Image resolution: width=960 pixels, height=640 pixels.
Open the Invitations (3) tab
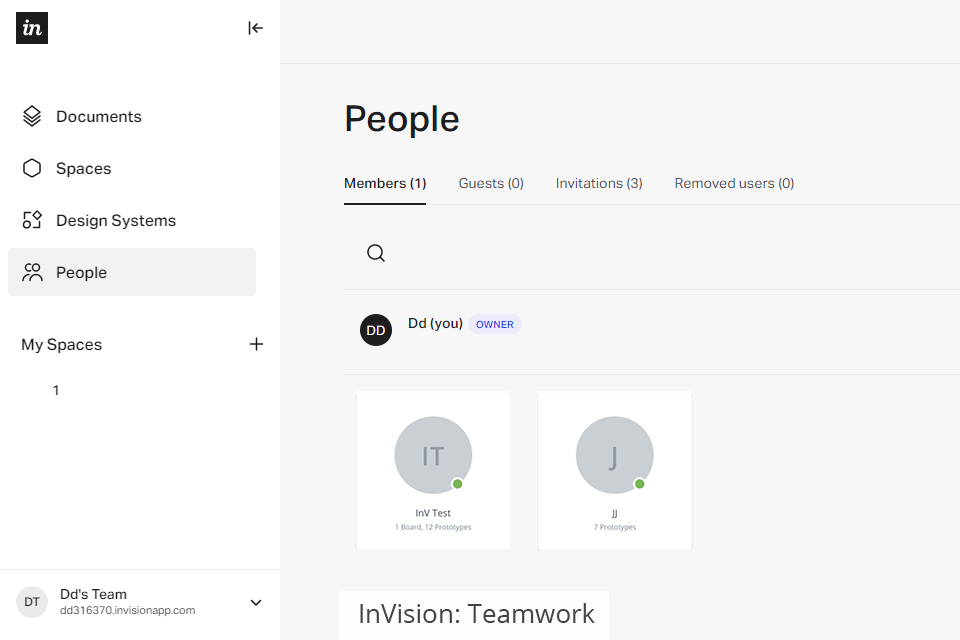[x=599, y=183]
